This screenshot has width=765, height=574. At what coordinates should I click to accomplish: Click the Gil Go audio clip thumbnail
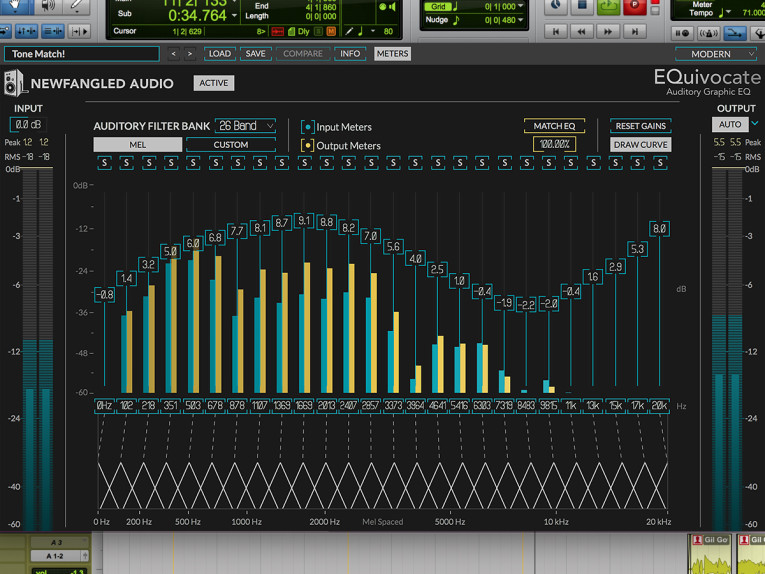pyautogui.click(x=710, y=554)
